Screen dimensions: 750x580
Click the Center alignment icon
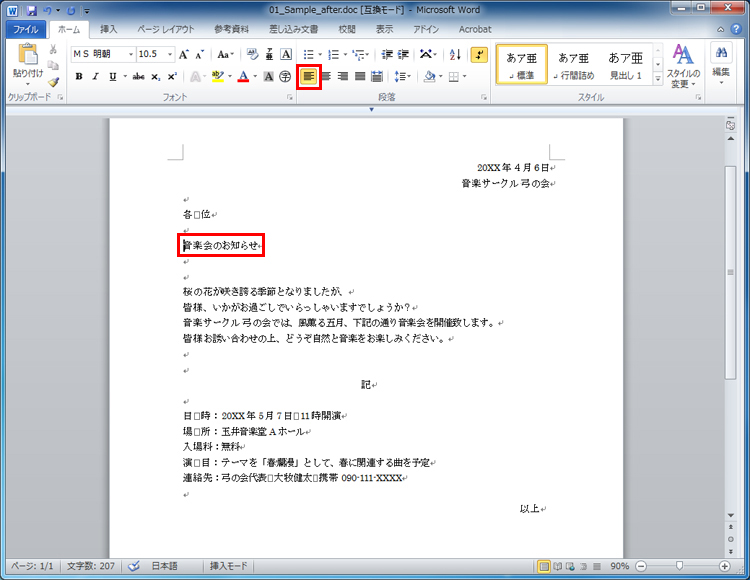[x=326, y=77]
